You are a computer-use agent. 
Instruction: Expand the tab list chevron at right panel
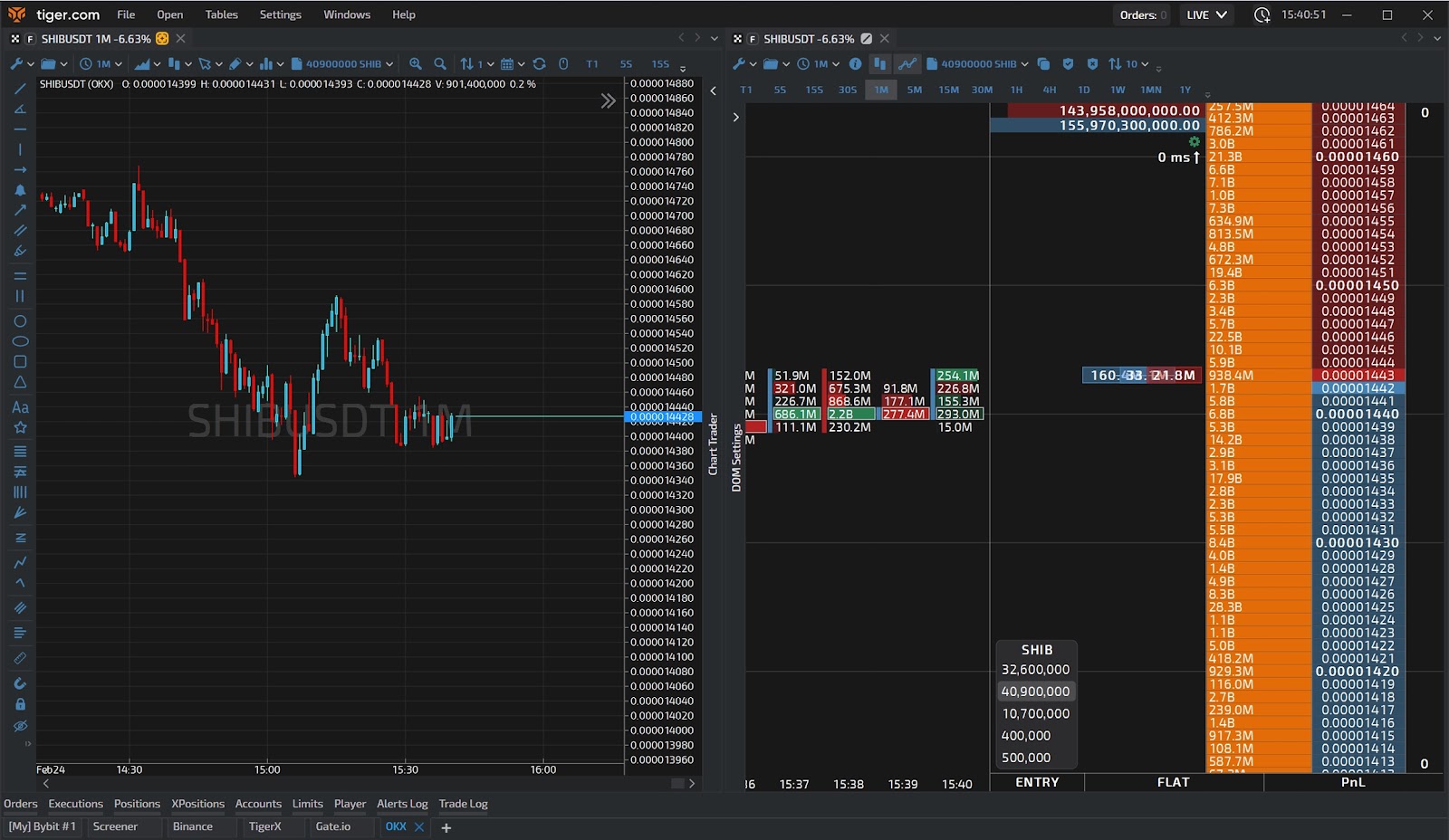(1437, 38)
